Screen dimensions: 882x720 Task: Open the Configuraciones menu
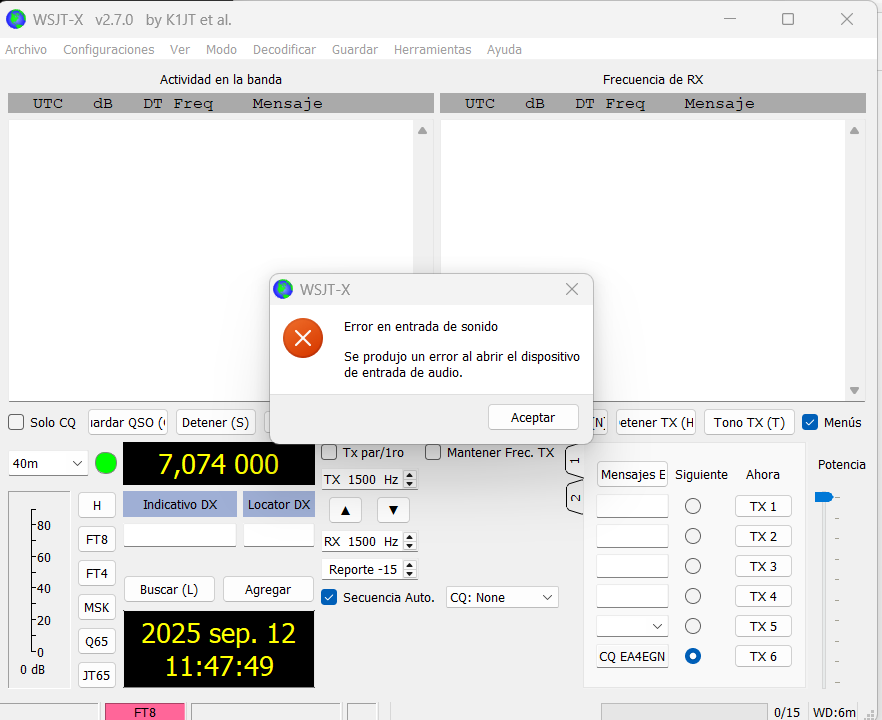pos(109,50)
